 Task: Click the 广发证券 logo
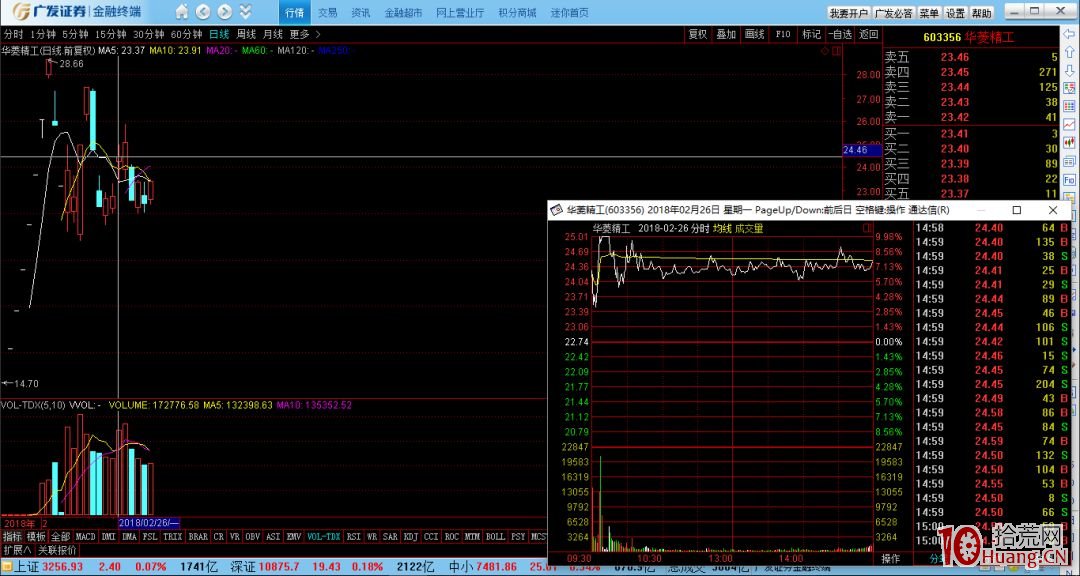(76, 12)
